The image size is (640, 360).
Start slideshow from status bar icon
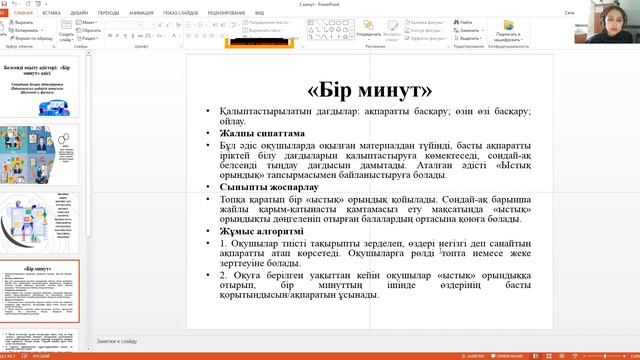pos(575,356)
